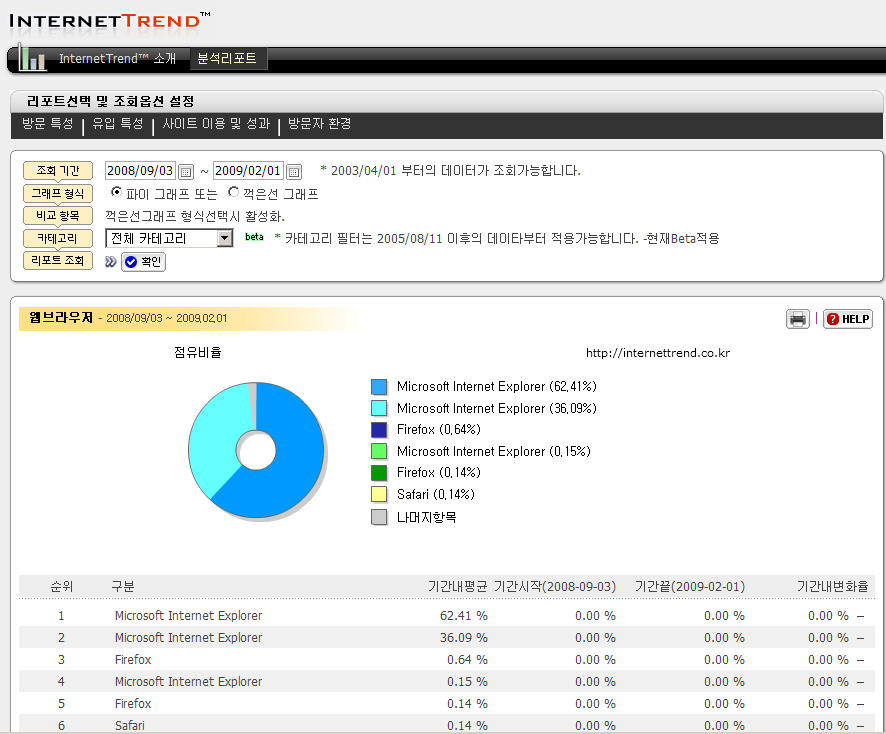Click the 카테고리 label button
The height and width of the screenshot is (734, 886).
(x=58, y=238)
